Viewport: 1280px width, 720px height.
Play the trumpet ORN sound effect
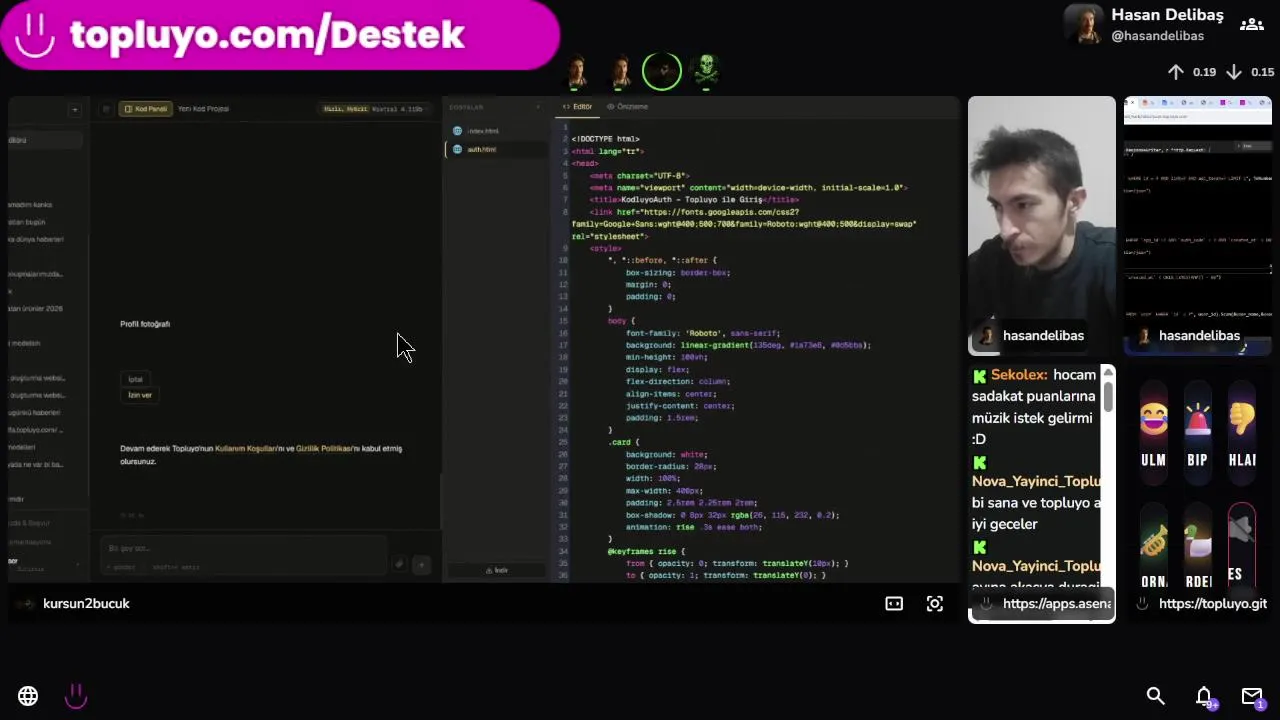pyautogui.click(x=1153, y=546)
